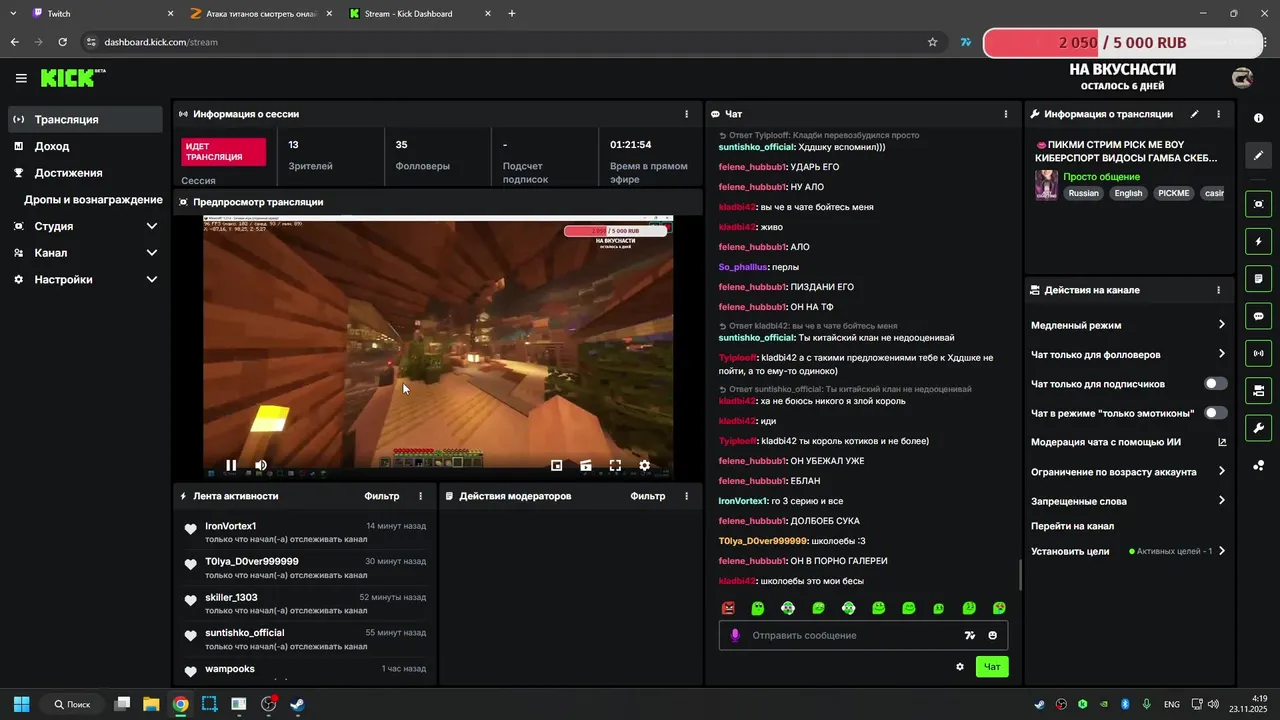
Task: Click the purple microphone icon in chat input
Action: coord(735,635)
